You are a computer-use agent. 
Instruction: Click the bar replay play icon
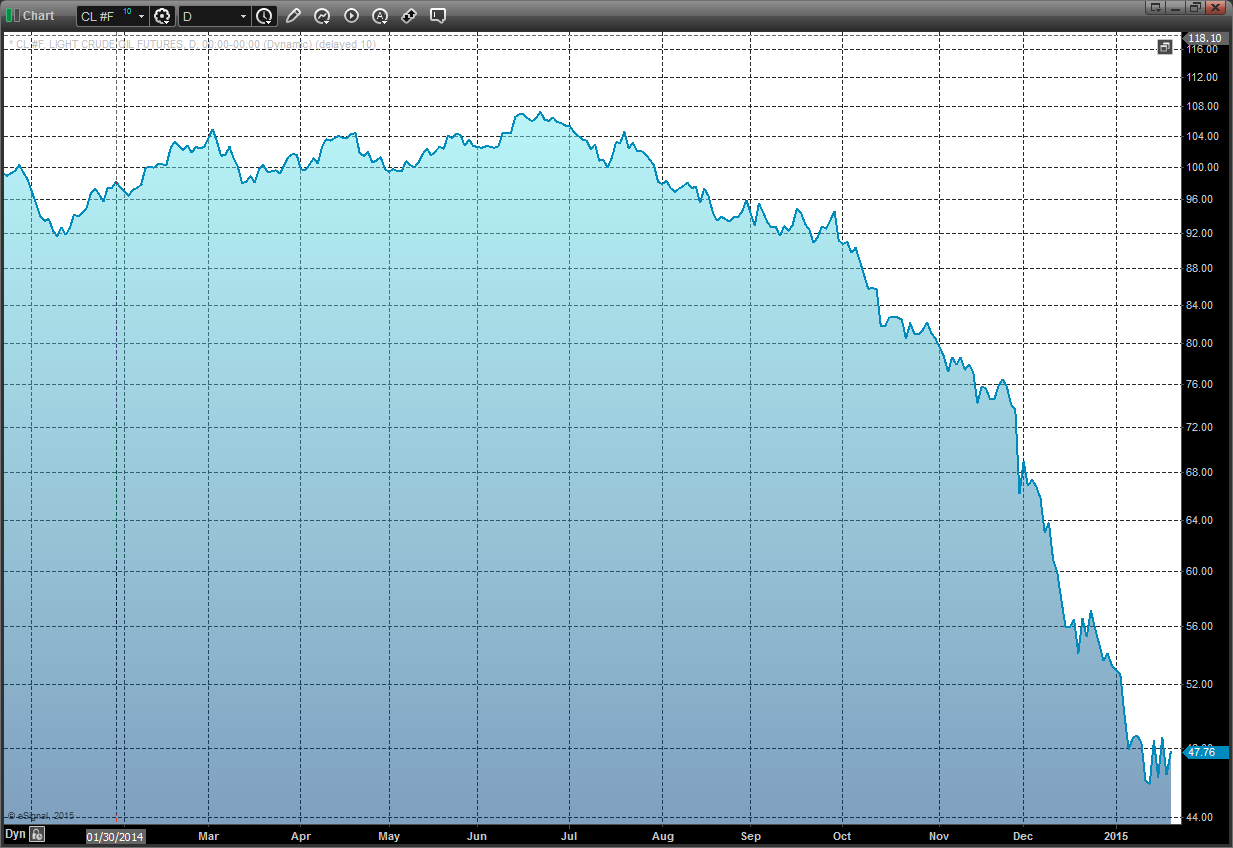pos(351,16)
